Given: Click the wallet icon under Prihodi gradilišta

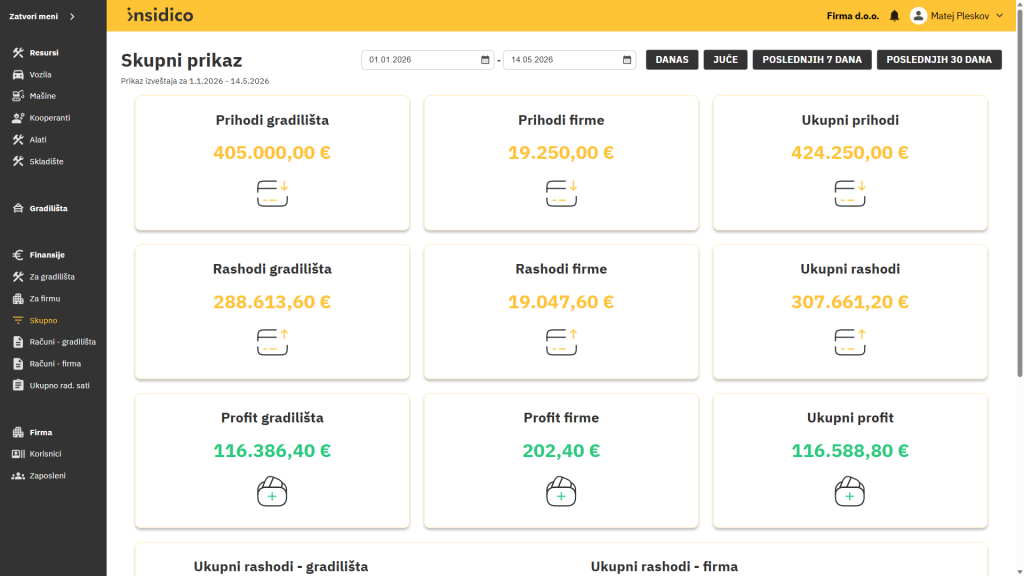Looking at the screenshot, I should [x=272, y=193].
